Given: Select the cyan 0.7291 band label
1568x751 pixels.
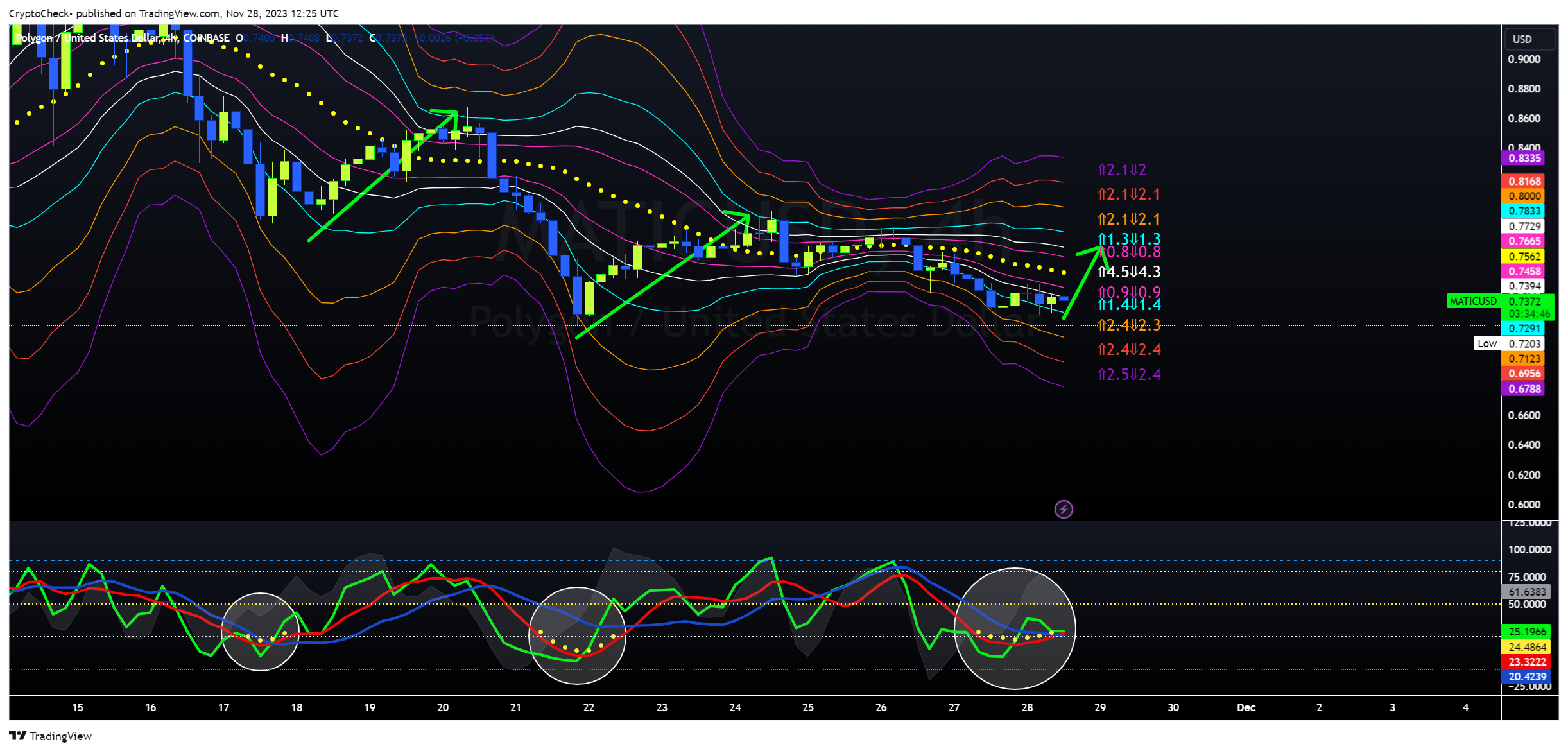Looking at the screenshot, I should (x=1524, y=328).
